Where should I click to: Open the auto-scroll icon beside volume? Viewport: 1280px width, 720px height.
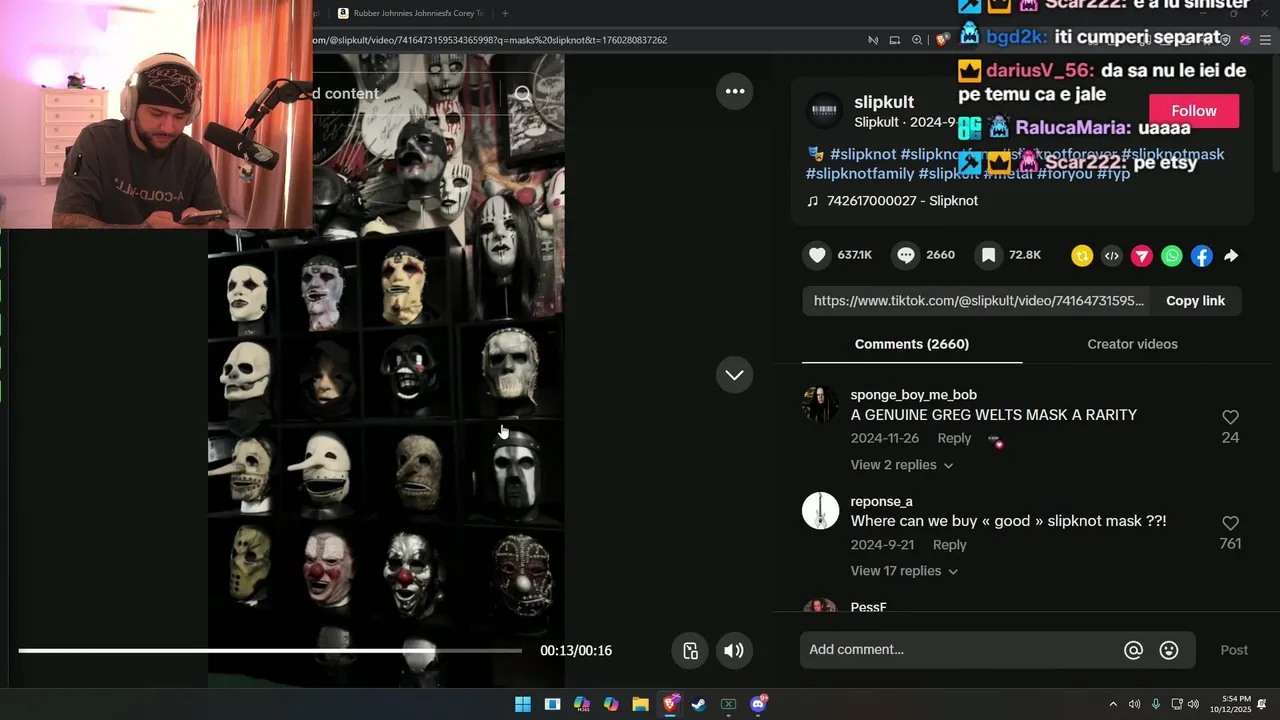(691, 651)
